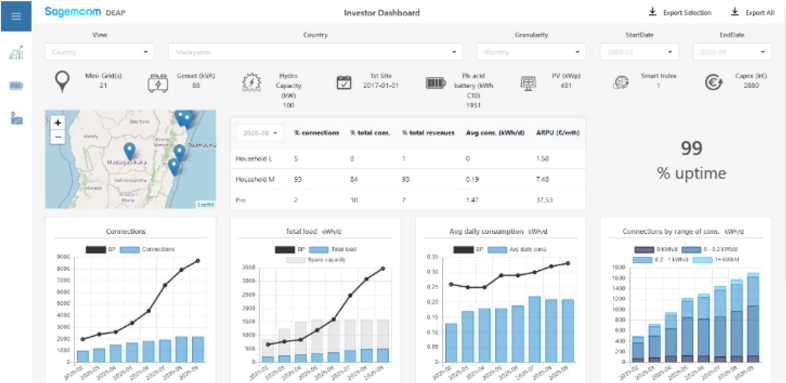
Task: Open the EndDate dropdown
Action: point(732,52)
